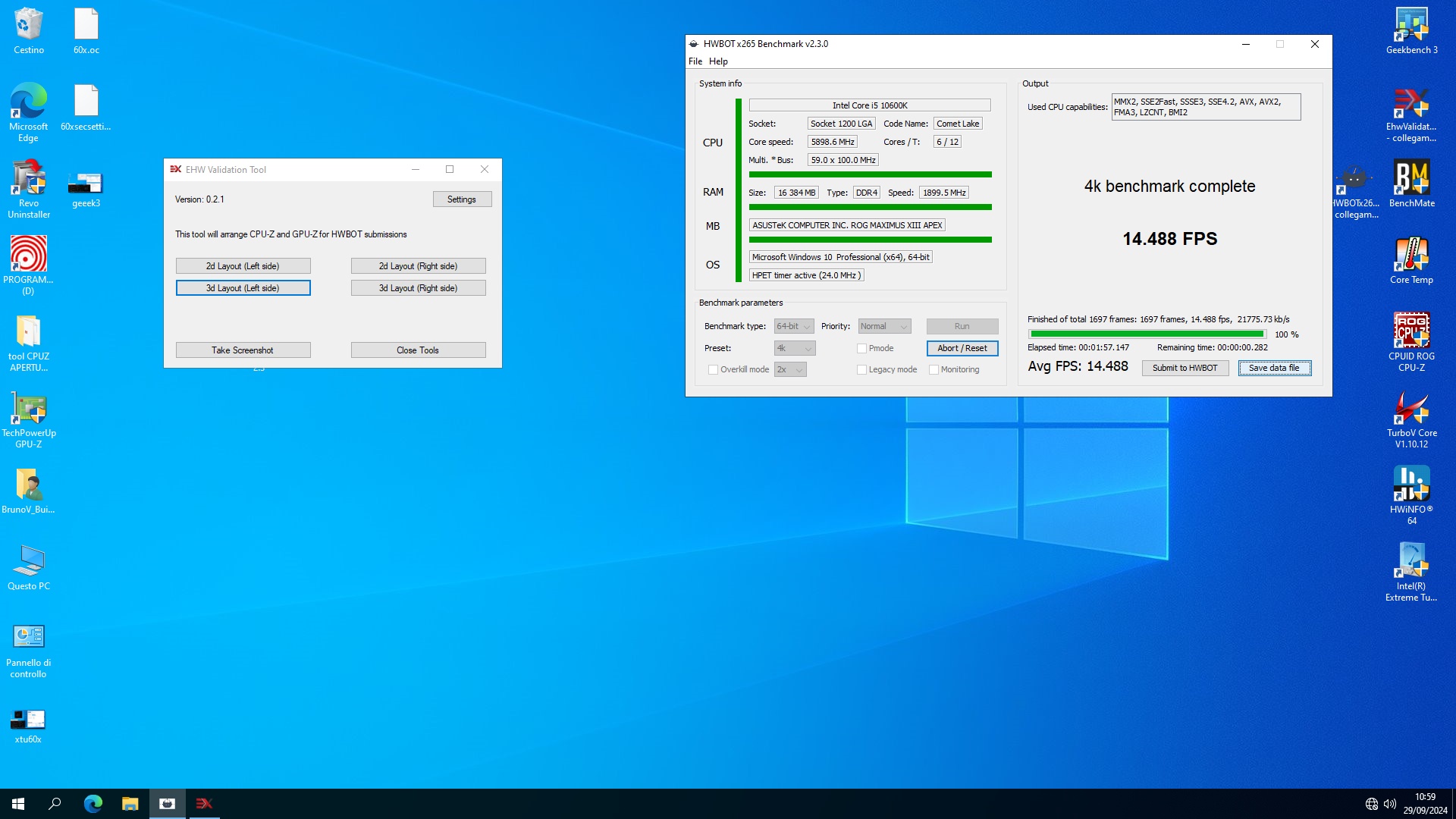Select the 60xsecsetti file icon
This screenshot has height=819, width=1456.
point(86,107)
